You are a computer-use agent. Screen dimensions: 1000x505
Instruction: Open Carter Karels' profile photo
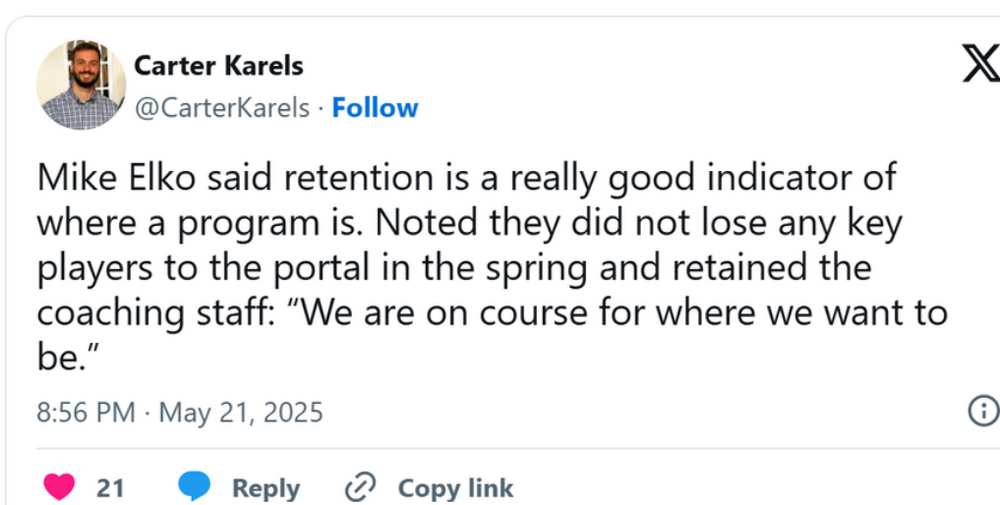click(x=81, y=85)
